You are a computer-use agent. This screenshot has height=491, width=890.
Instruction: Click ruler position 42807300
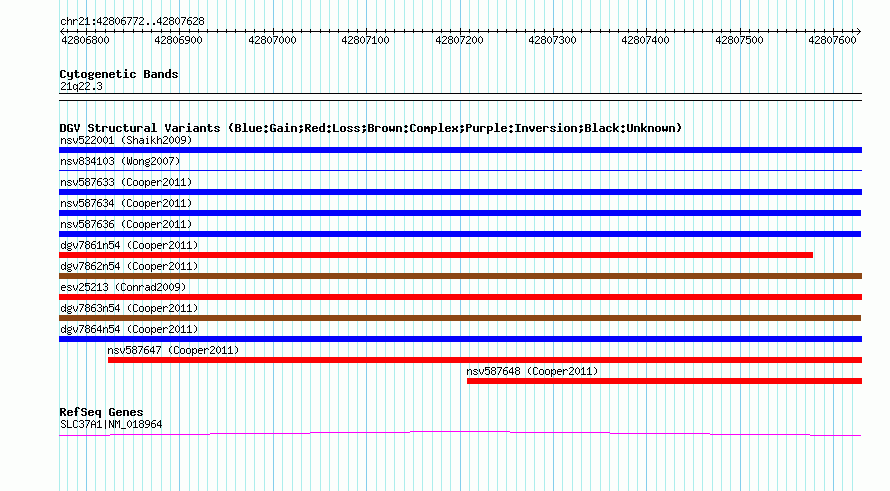click(x=552, y=40)
